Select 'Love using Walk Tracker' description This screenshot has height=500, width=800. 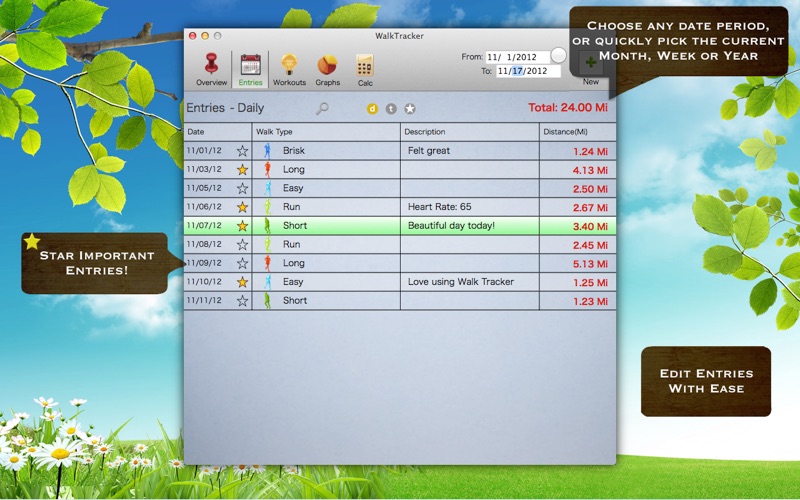click(x=470, y=282)
